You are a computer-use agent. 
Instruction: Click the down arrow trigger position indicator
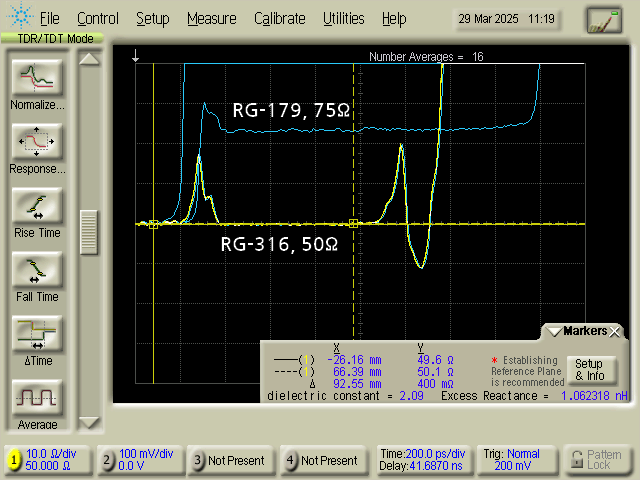[136, 56]
